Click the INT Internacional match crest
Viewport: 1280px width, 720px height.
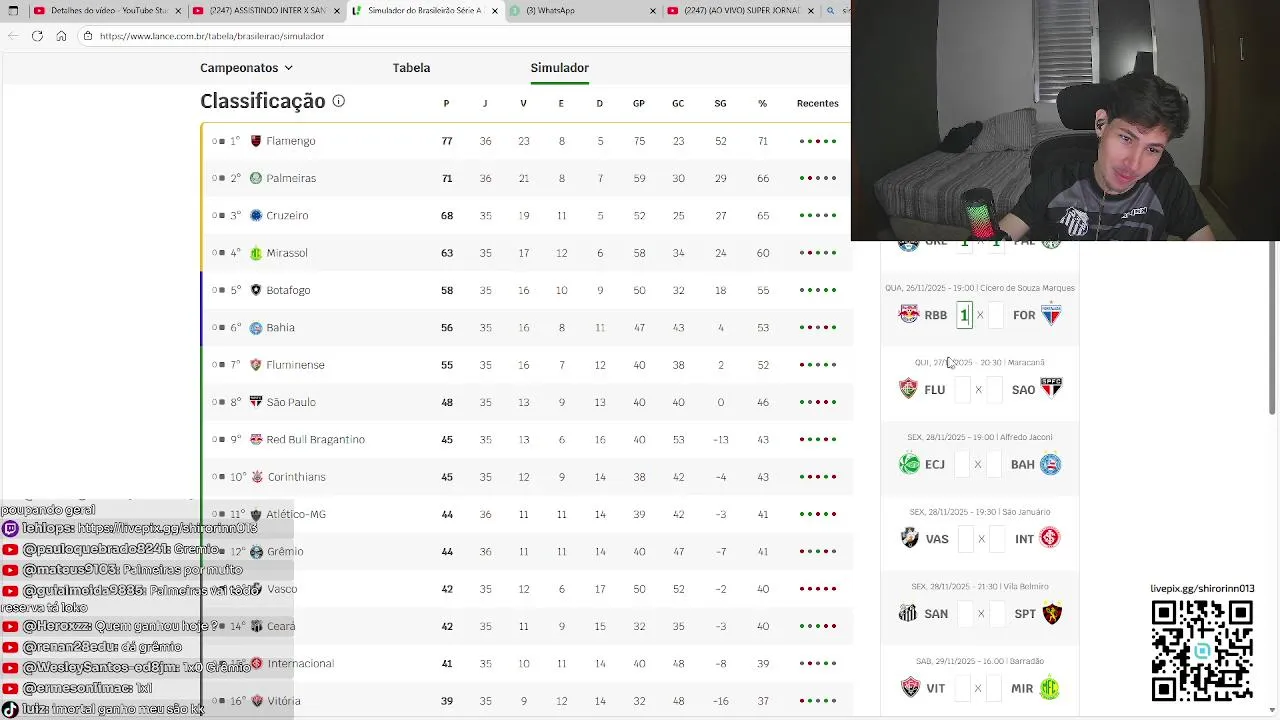(x=1050, y=538)
